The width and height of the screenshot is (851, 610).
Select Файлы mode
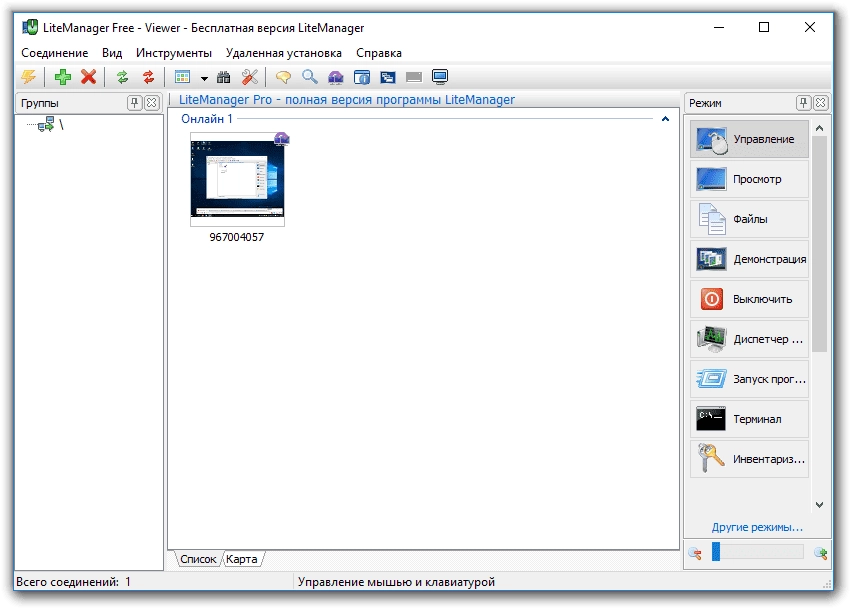[x=749, y=219]
